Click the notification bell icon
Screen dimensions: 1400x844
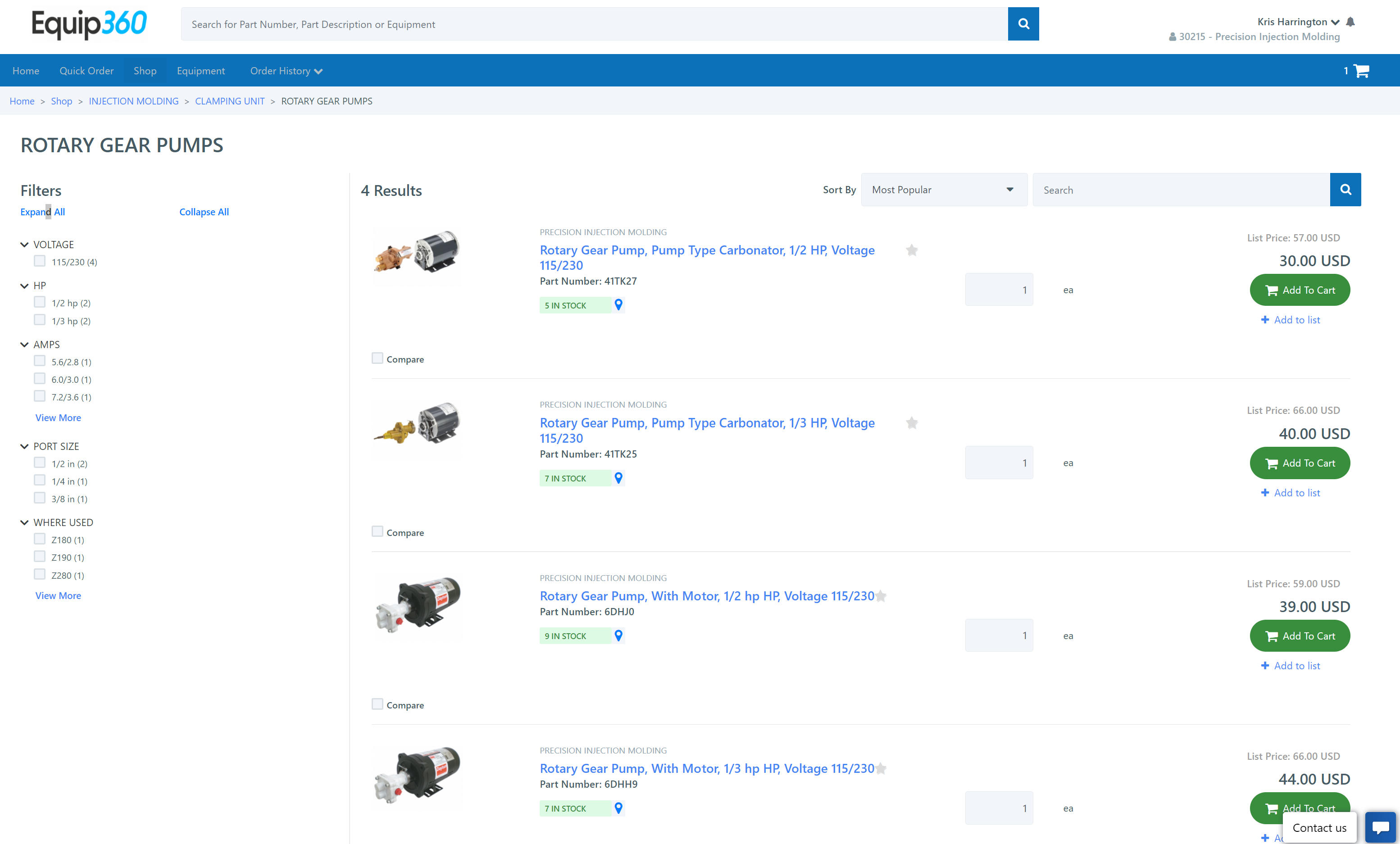pos(1350,22)
